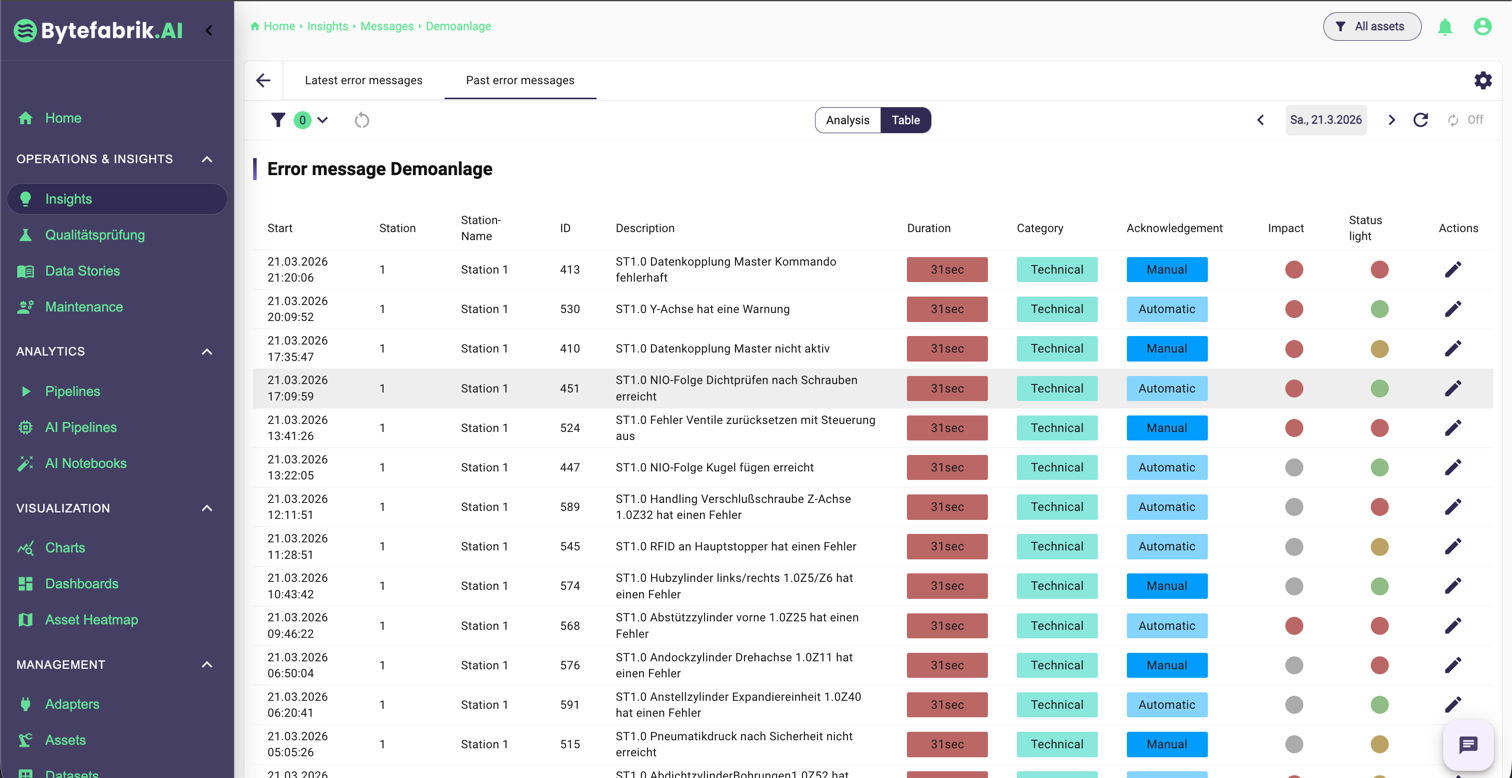The image size is (1512, 778).
Task: Click the reset filter circular arrow icon
Action: tap(362, 120)
